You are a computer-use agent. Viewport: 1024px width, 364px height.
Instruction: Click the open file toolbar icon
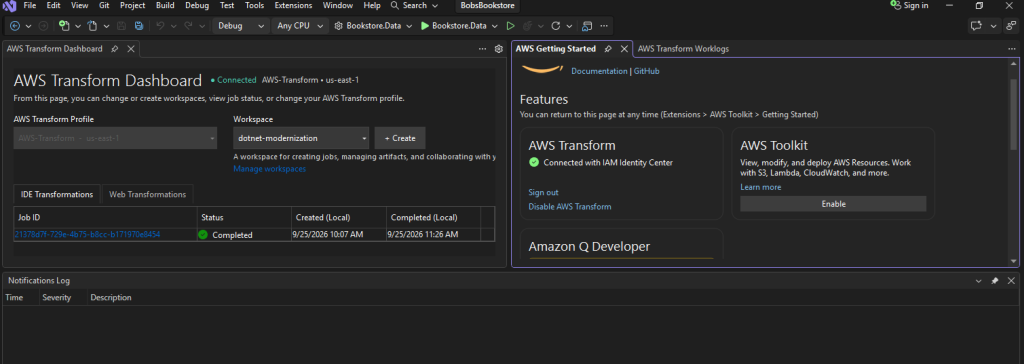tap(92, 26)
